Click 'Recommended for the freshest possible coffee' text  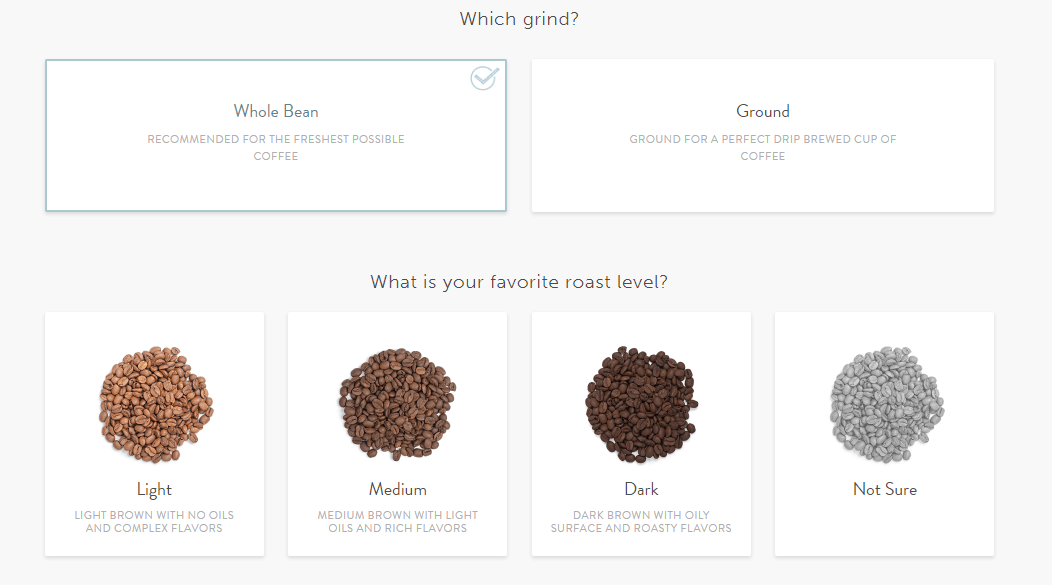pyautogui.click(x=276, y=148)
